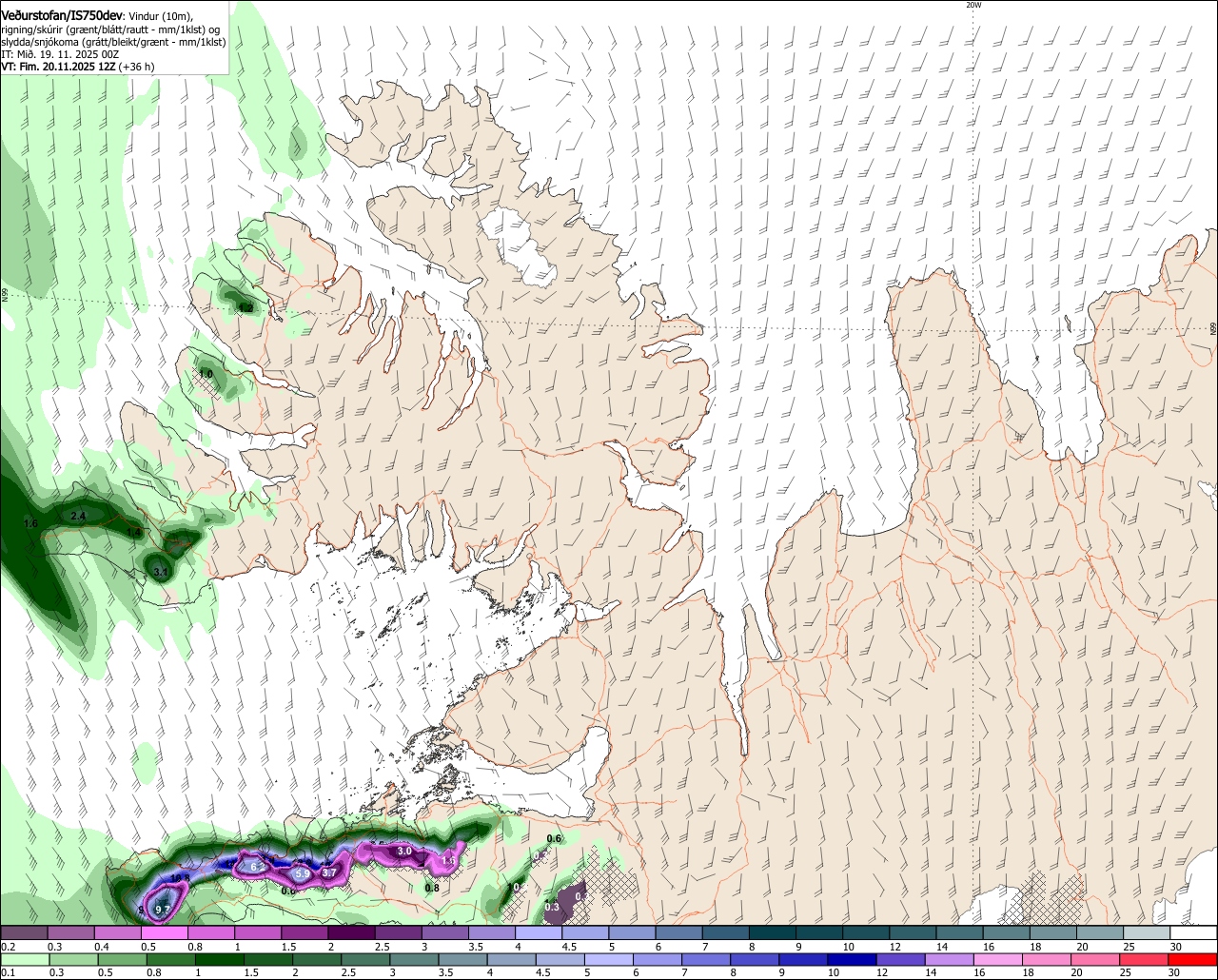Click the 3.7 value in the snow band

pos(329,872)
